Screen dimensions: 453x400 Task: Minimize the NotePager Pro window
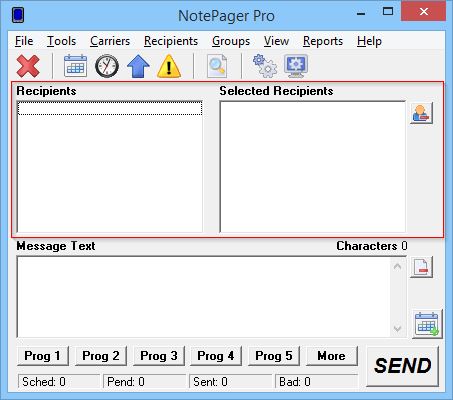(x=361, y=13)
